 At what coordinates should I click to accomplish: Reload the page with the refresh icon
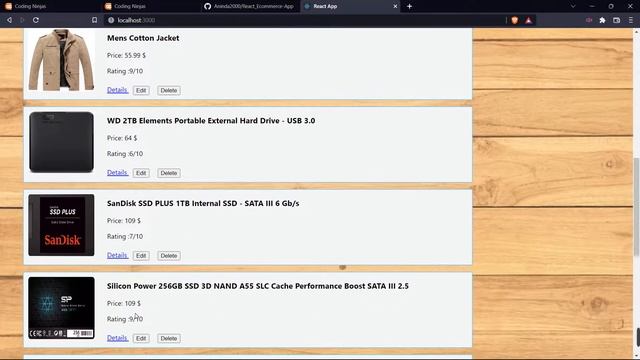36,20
